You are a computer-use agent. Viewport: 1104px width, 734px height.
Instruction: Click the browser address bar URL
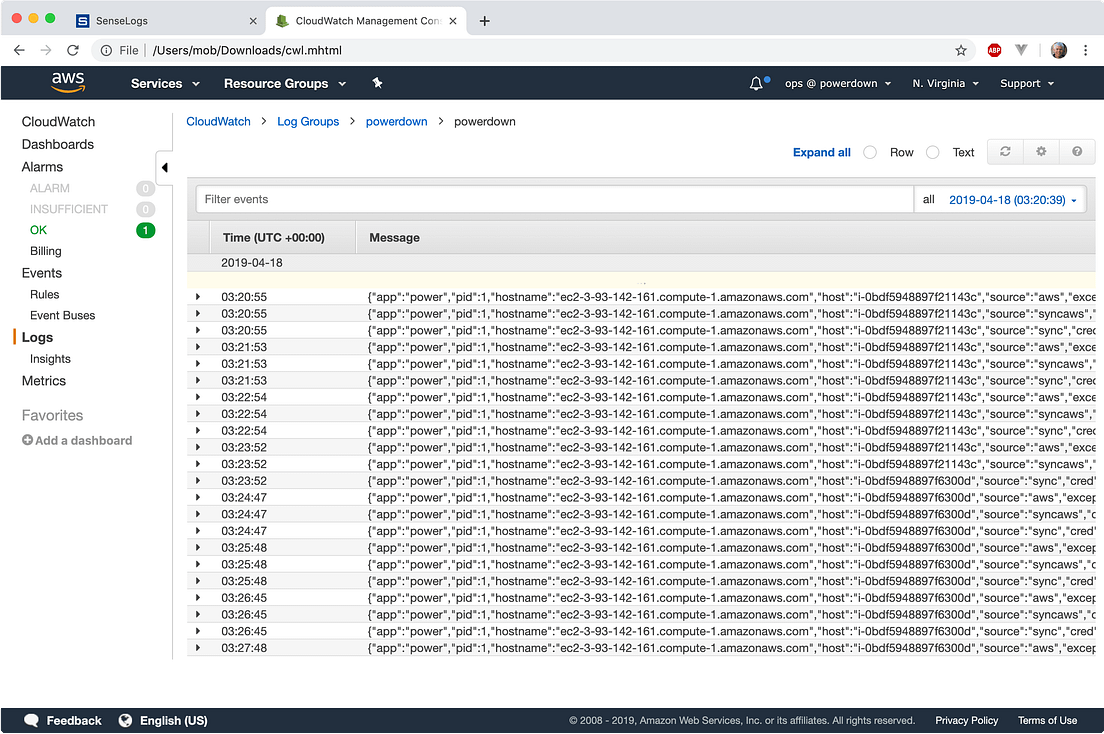(247, 50)
